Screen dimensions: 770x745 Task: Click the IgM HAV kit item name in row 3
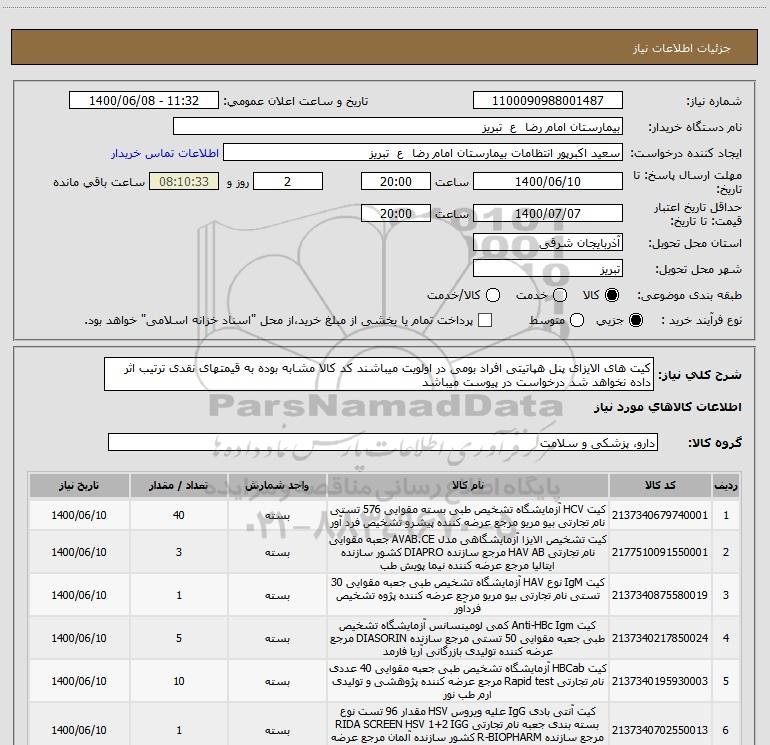(468, 595)
